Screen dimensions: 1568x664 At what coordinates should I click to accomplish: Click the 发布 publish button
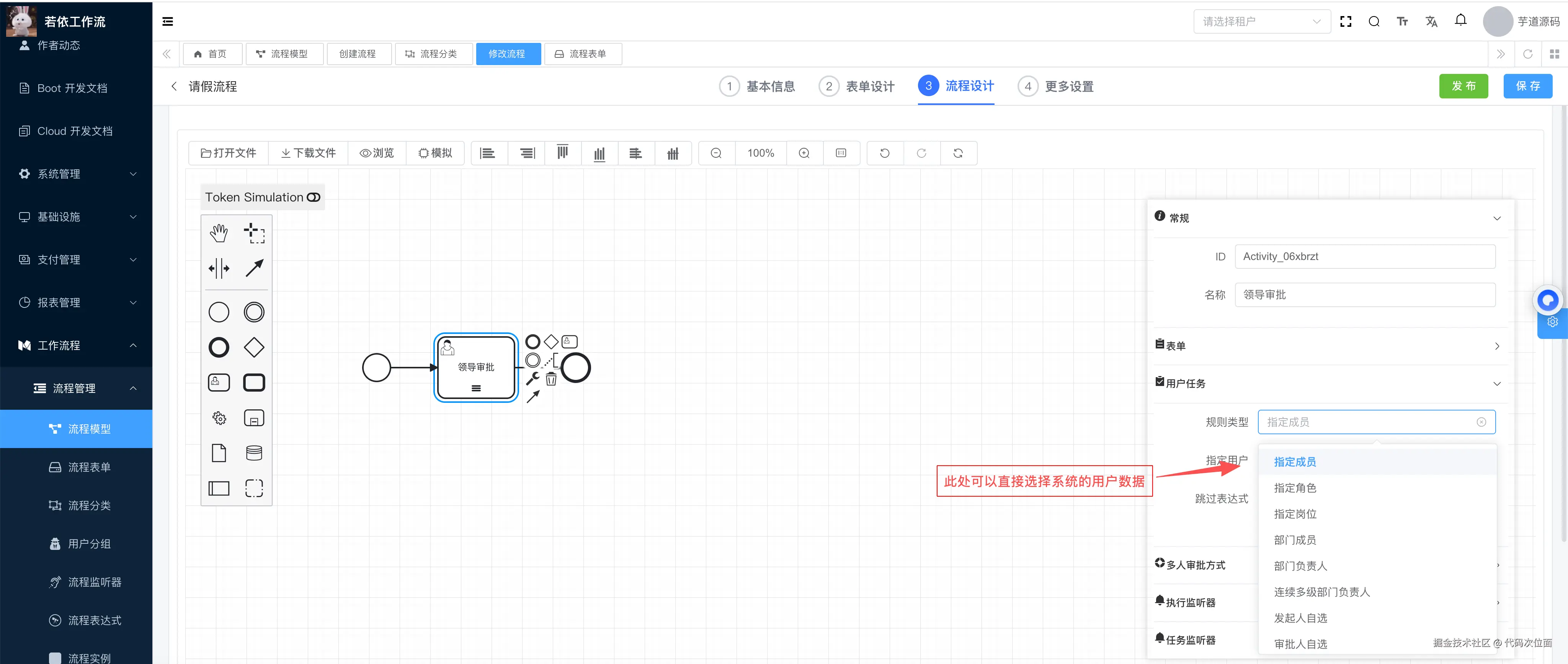pyautogui.click(x=1463, y=86)
